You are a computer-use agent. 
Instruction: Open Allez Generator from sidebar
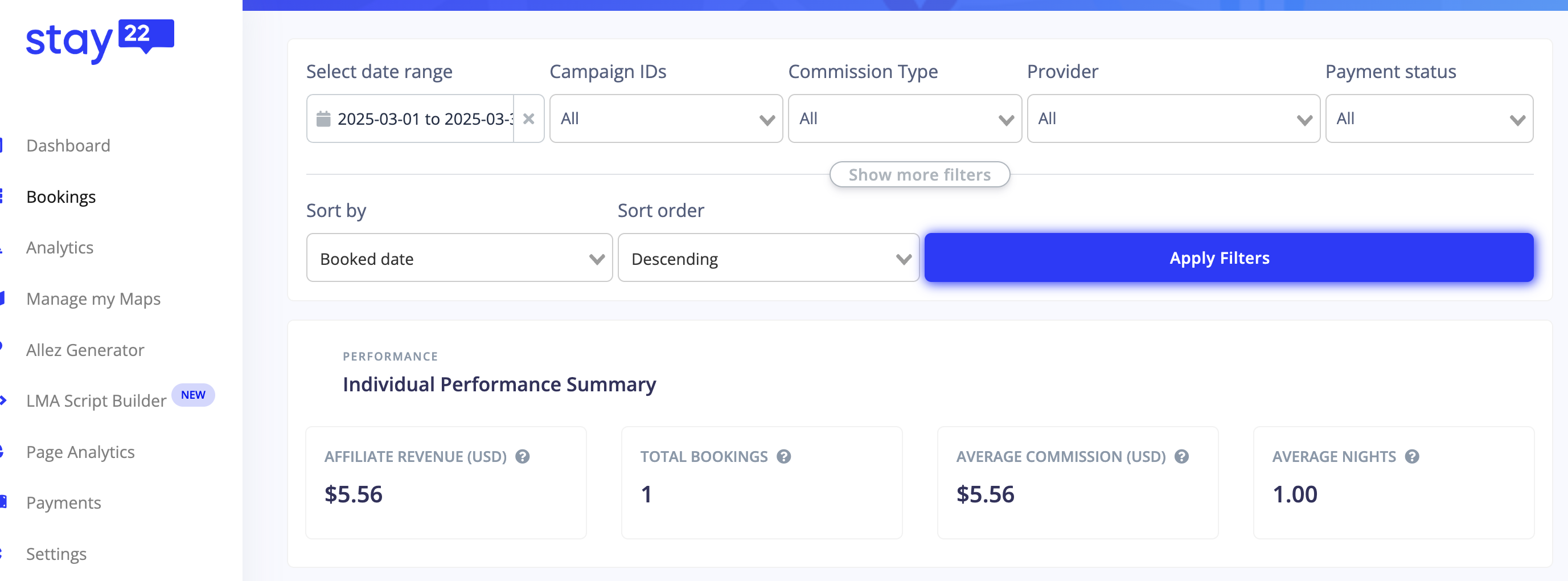[85, 350]
